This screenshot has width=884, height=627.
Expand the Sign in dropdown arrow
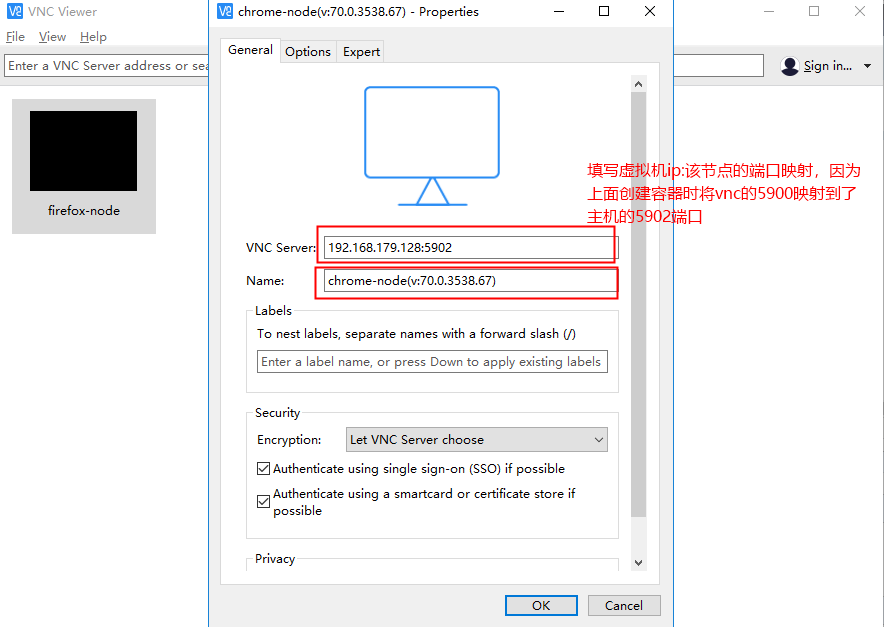(868, 66)
